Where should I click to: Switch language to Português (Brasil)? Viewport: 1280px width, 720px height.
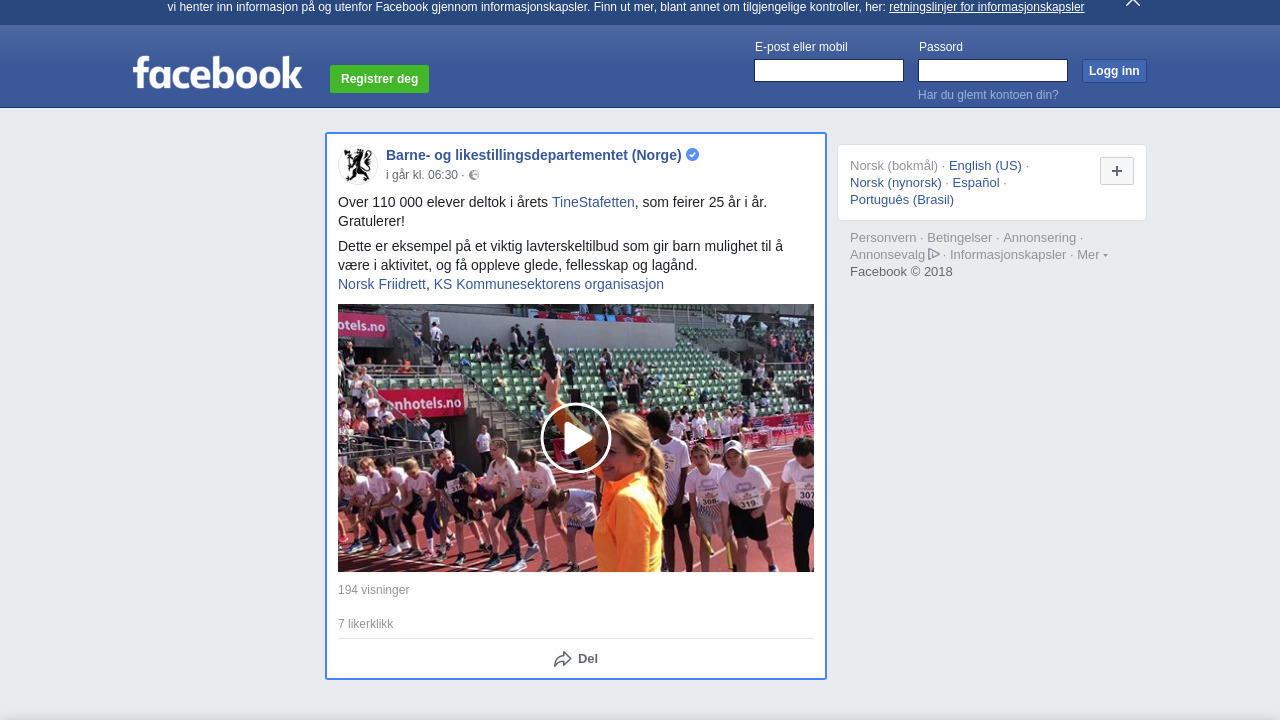(902, 200)
